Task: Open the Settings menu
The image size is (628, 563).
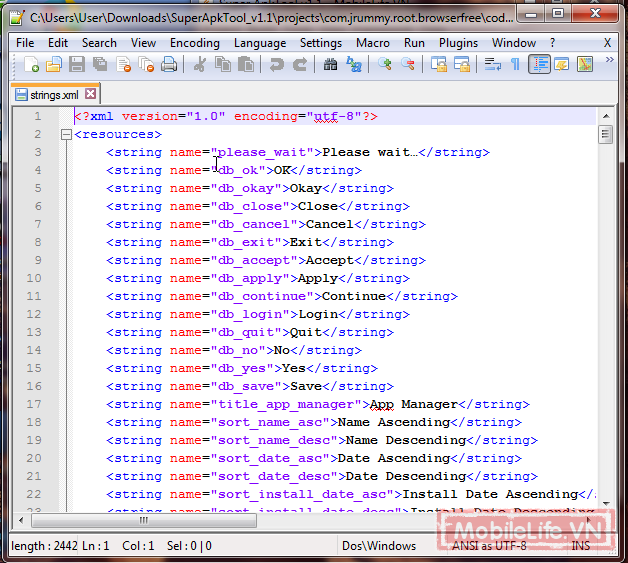Action: pos(321,43)
